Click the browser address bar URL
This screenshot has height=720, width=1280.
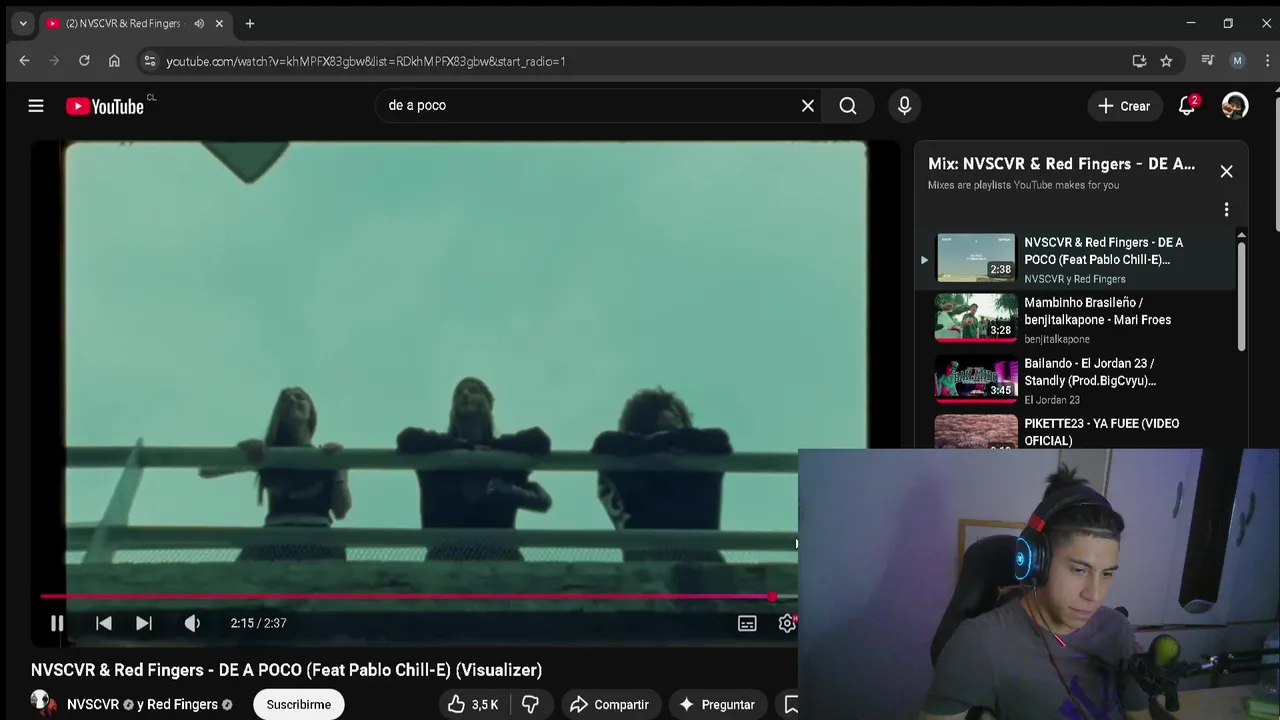366,61
